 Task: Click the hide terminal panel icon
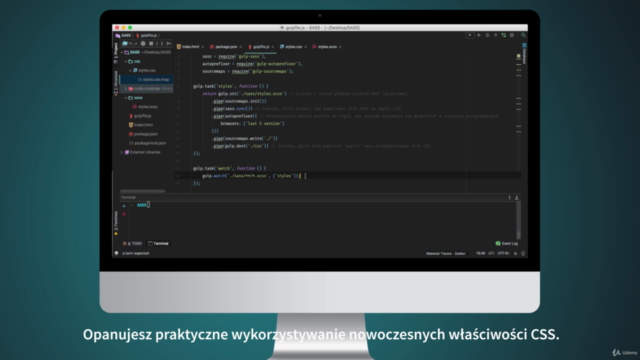coord(517,198)
